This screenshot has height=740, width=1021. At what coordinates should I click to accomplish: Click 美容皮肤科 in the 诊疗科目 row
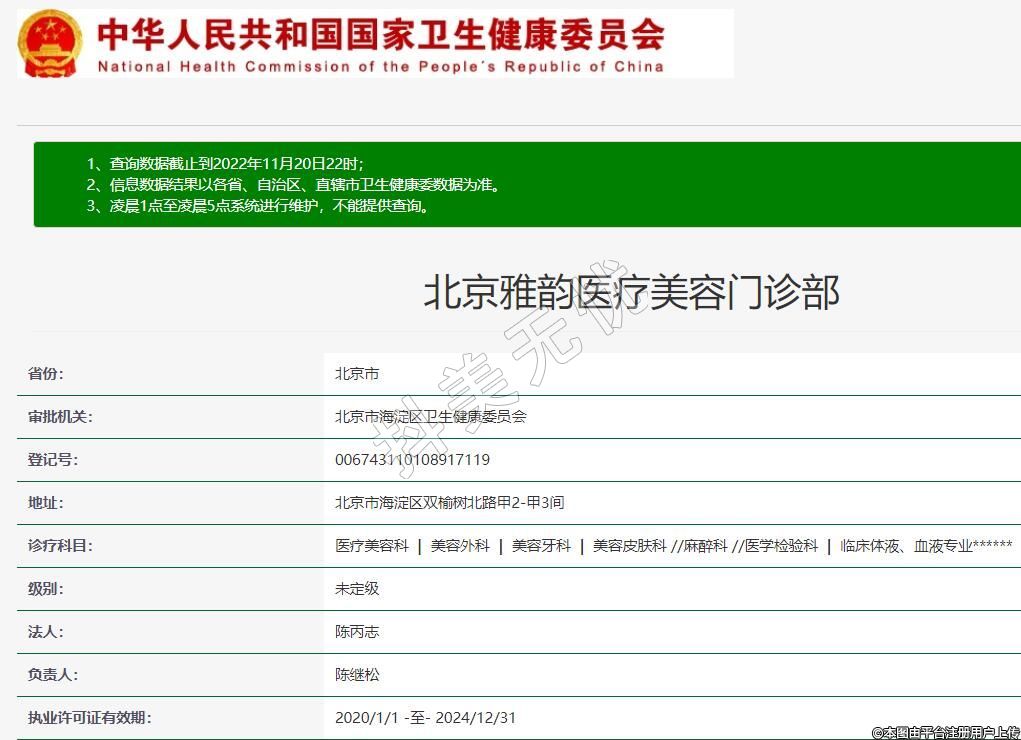[629, 546]
